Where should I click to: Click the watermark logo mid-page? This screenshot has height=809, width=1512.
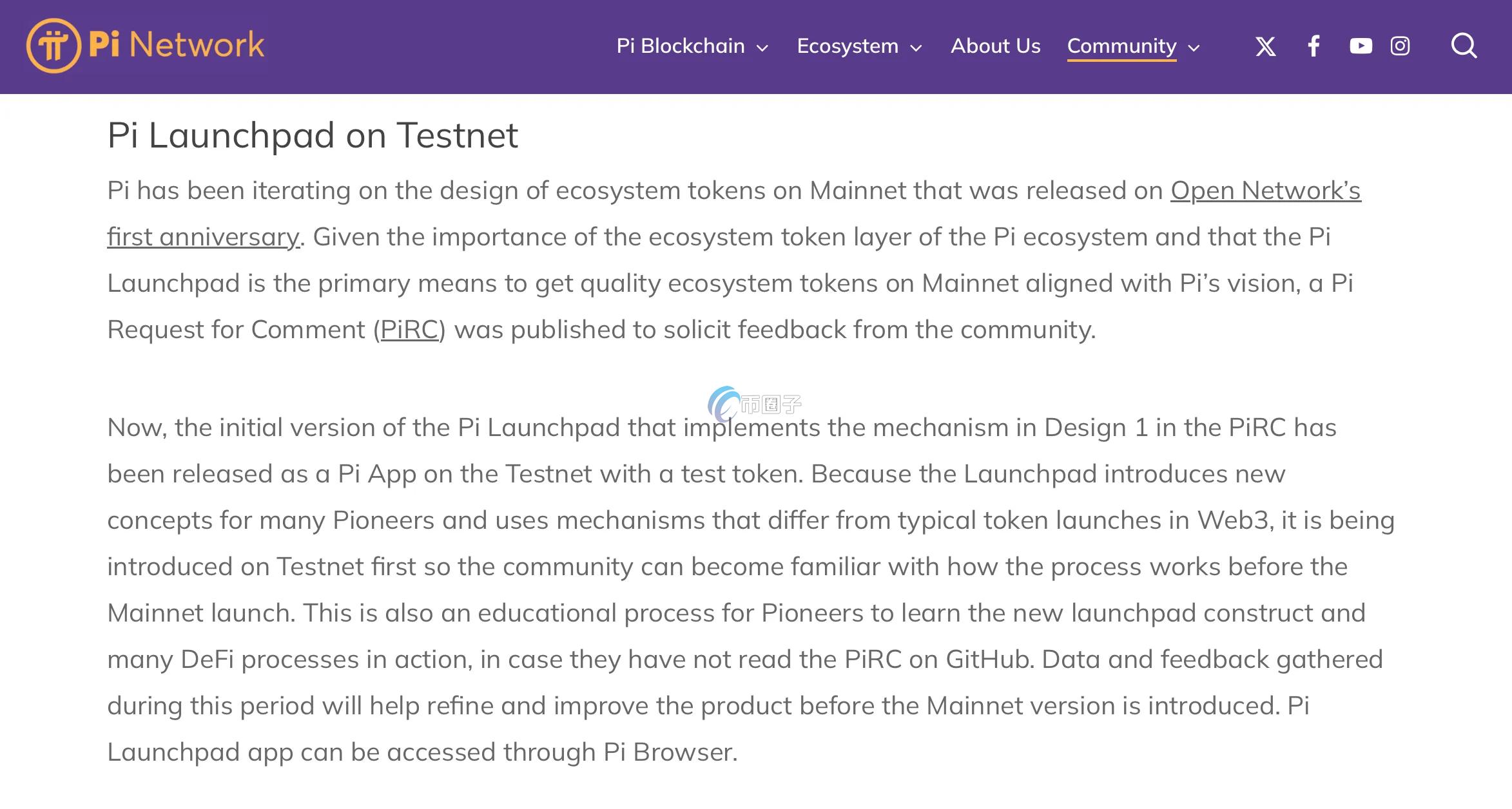[x=753, y=404]
